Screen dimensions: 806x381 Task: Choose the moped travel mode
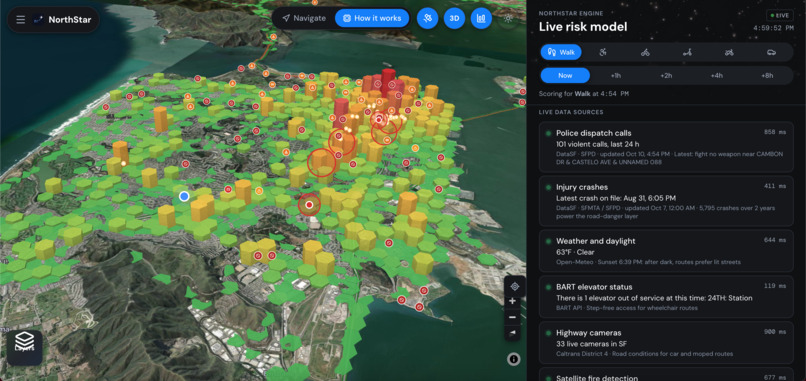click(729, 52)
